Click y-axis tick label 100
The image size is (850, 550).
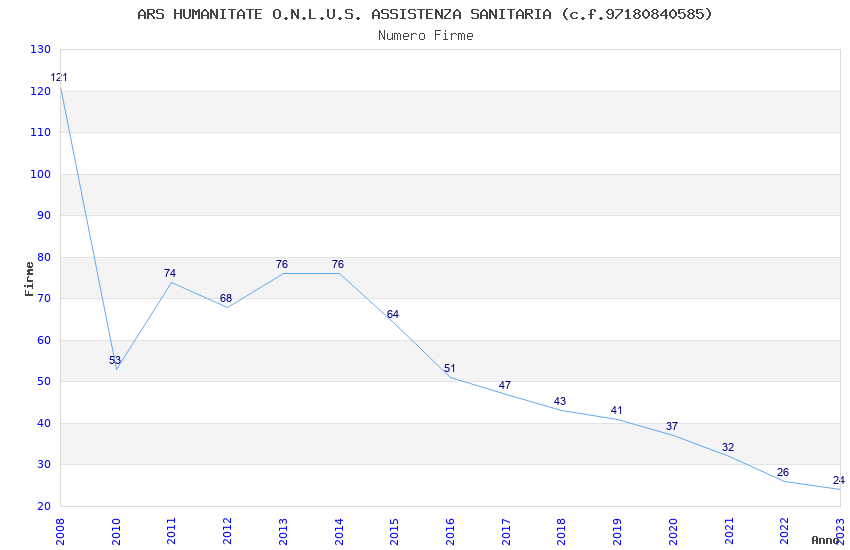click(41, 174)
